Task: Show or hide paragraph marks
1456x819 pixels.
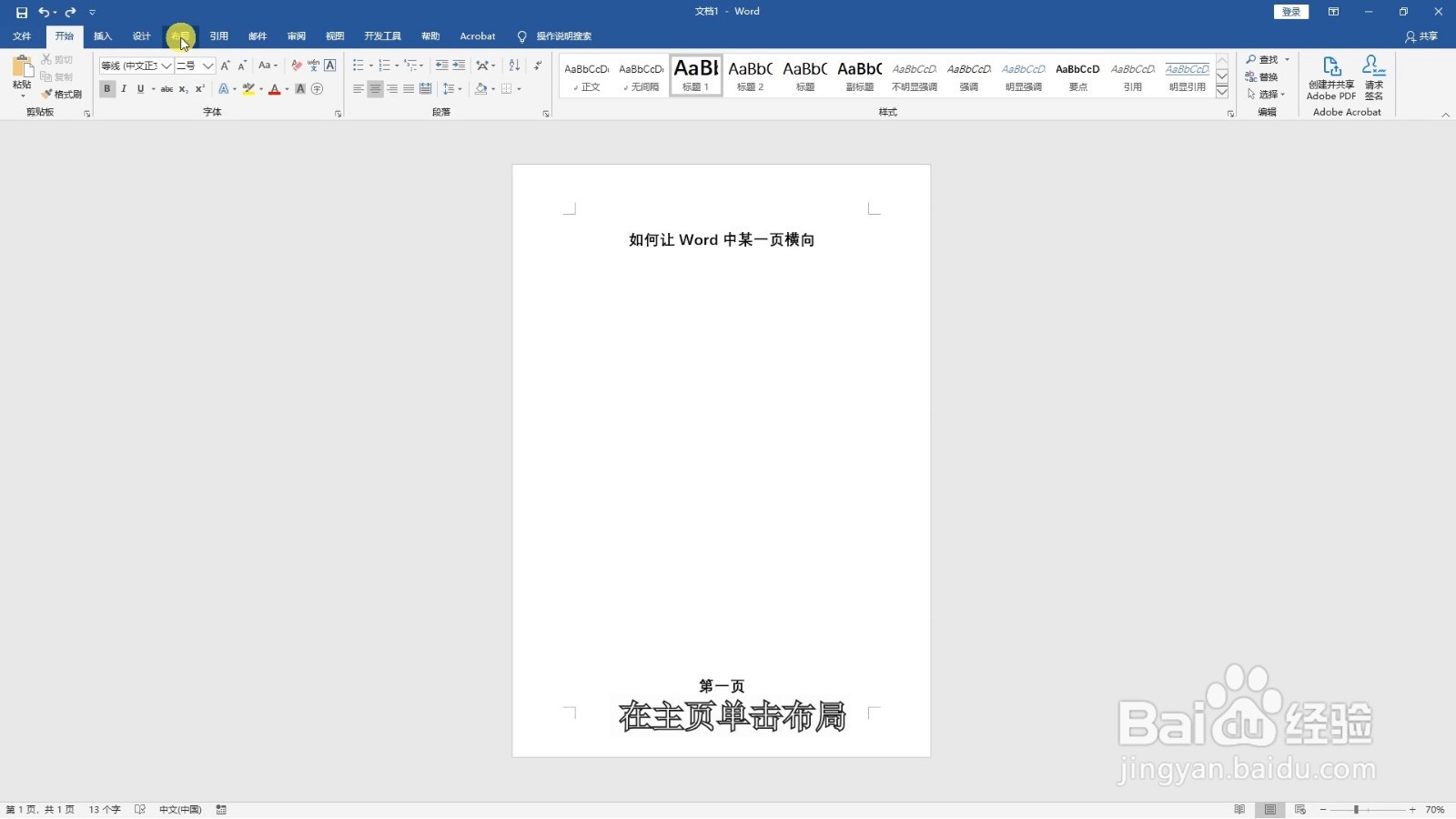Action: pos(538,66)
